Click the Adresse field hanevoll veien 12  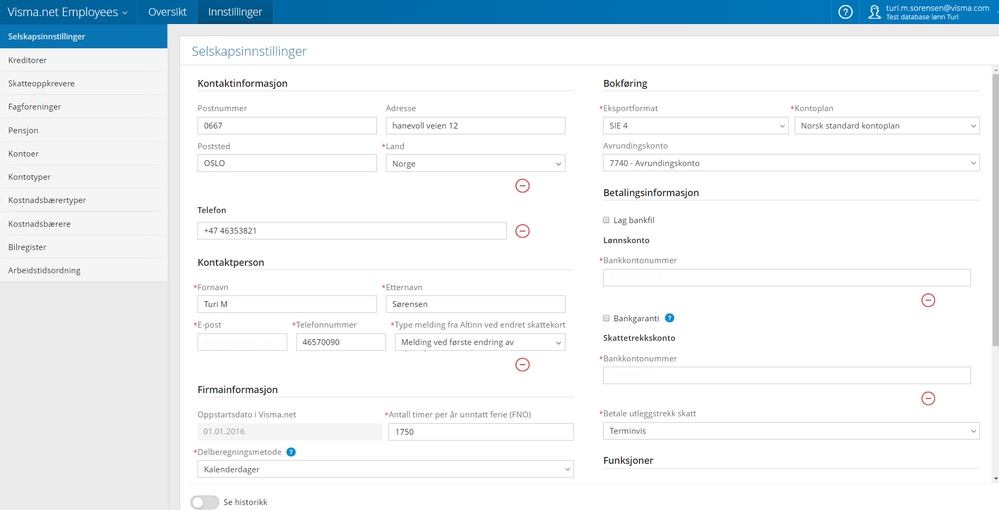point(475,126)
